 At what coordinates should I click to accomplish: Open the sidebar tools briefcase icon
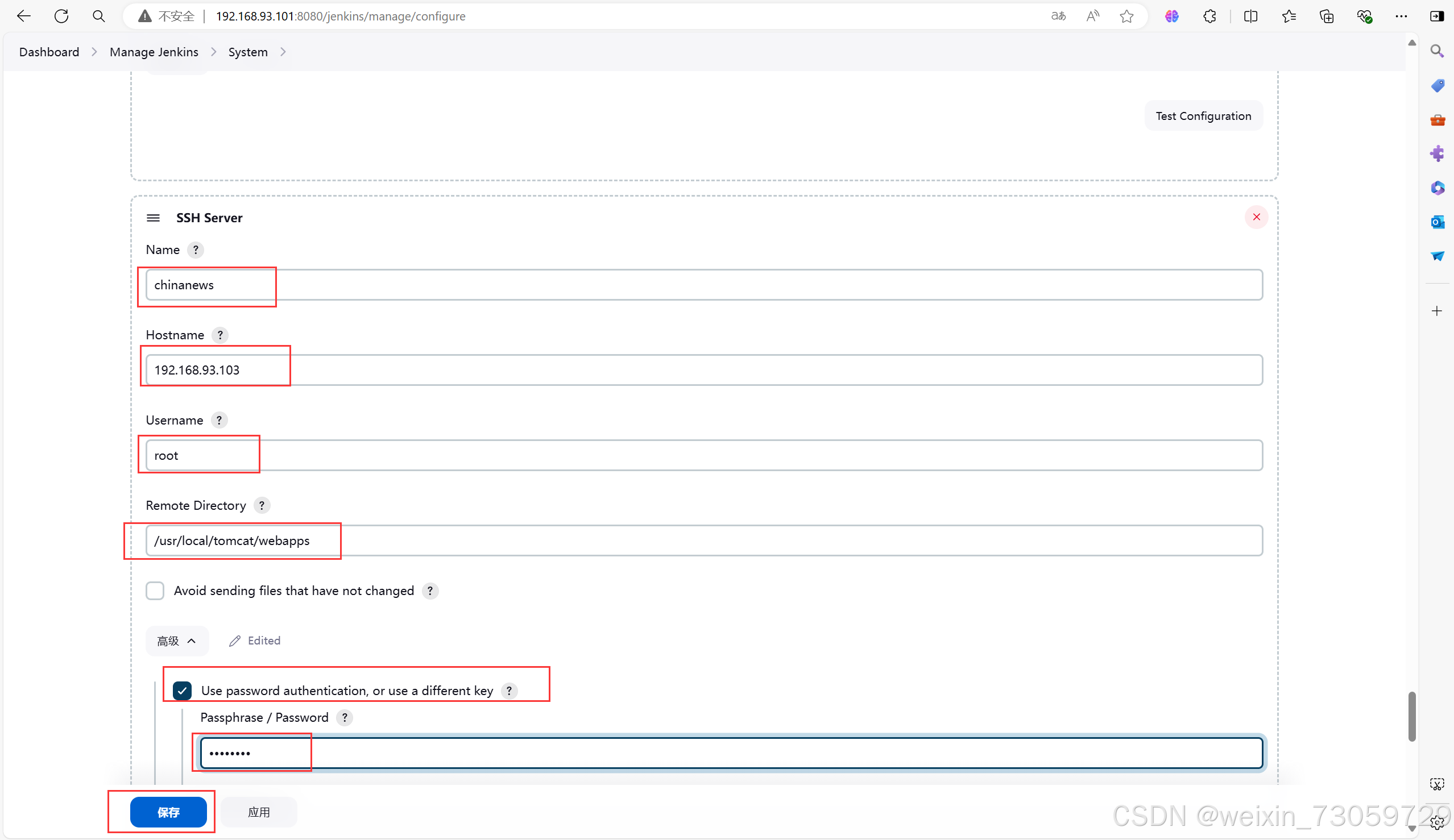coord(1438,119)
